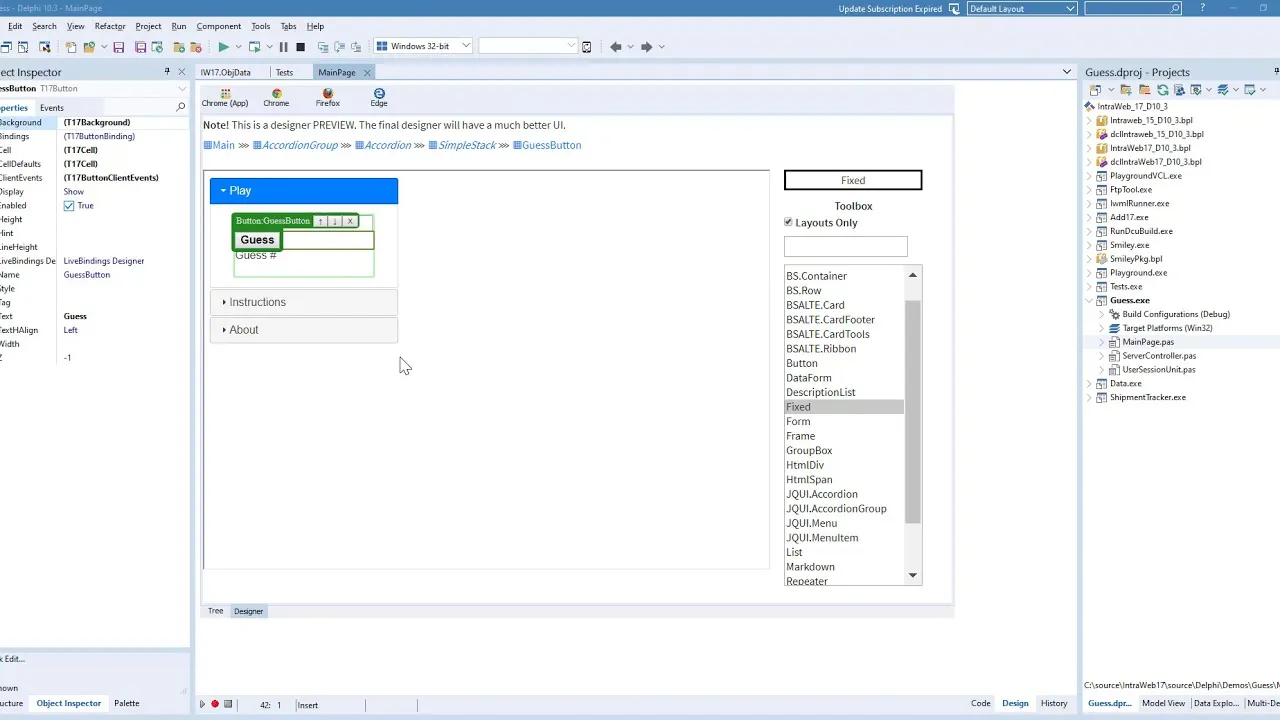Click the Refresh icon in Projects toolbar
This screenshot has height=720, width=1280.
click(x=1163, y=90)
